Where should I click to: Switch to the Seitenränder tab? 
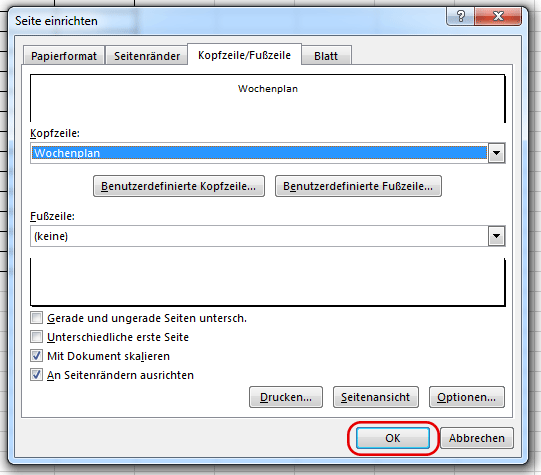[x=147, y=56]
